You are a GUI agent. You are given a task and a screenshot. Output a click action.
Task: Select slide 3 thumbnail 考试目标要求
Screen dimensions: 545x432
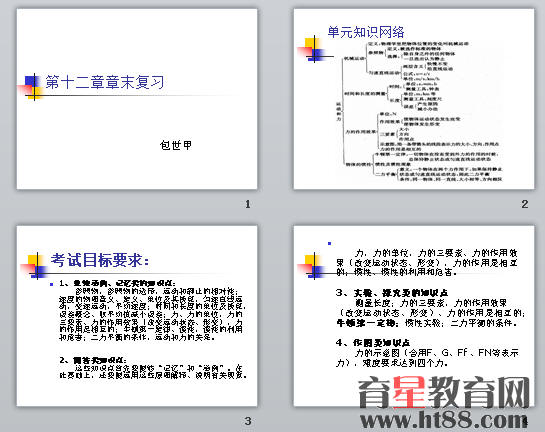click(x=137, y=316)
